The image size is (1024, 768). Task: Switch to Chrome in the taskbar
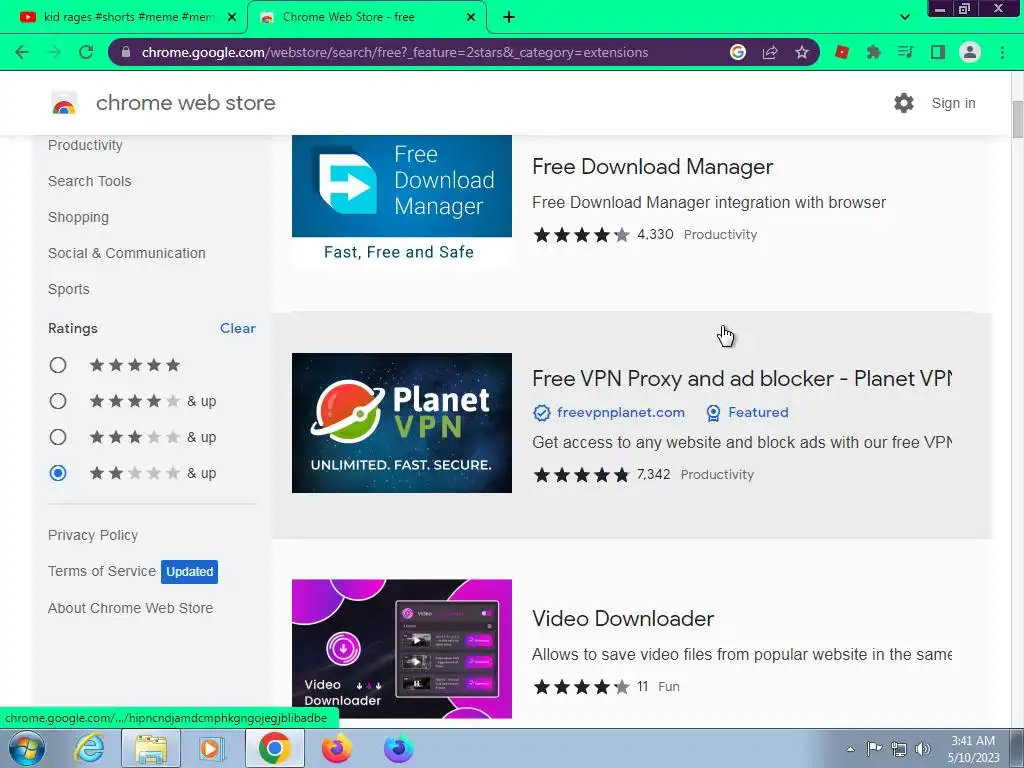click(x=274, y=748)
